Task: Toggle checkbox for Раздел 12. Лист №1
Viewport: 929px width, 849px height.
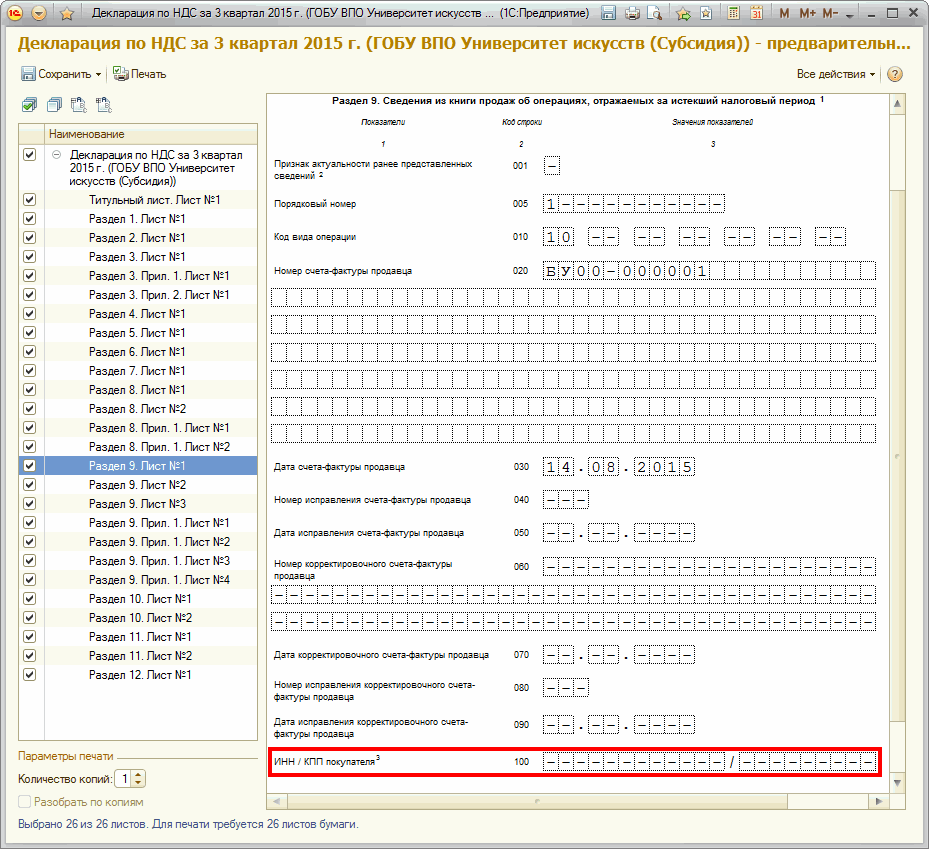Action: pyautogui.click(x=29, y=674)
